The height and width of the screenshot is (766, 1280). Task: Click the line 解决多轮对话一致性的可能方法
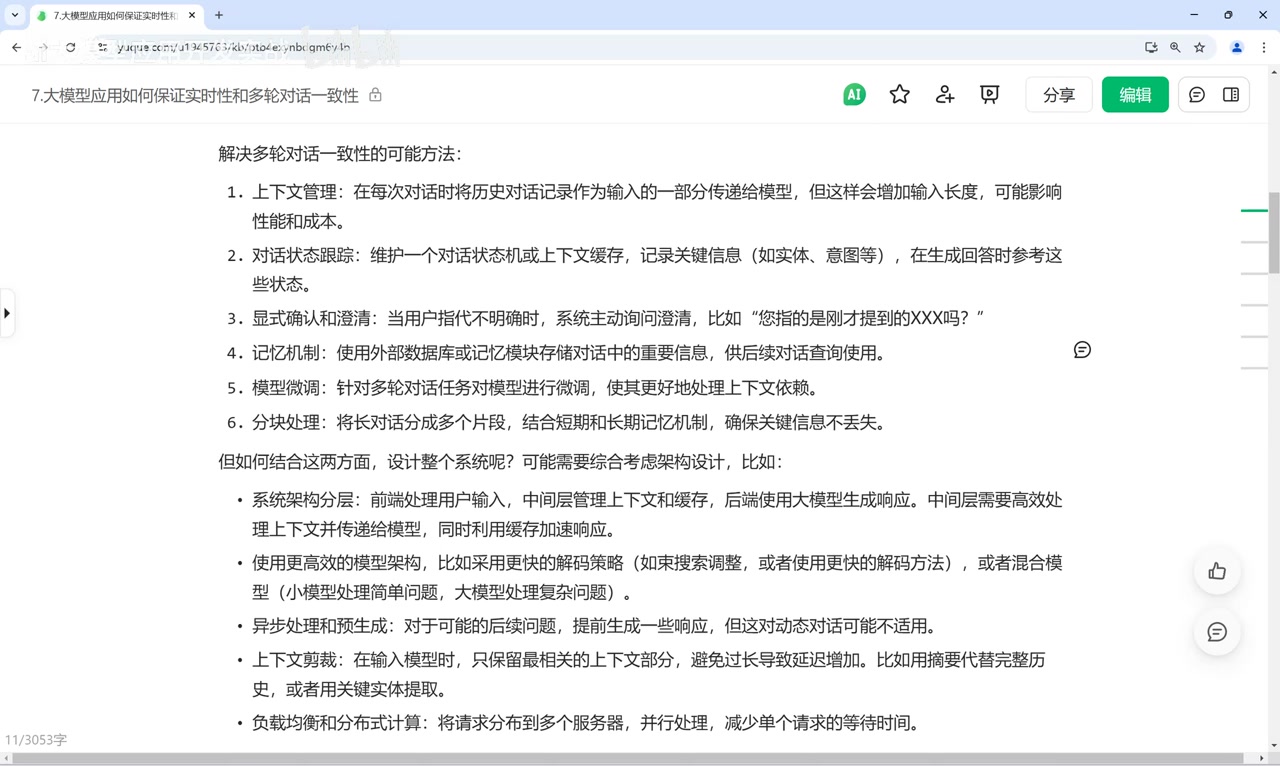pos(340,154)
